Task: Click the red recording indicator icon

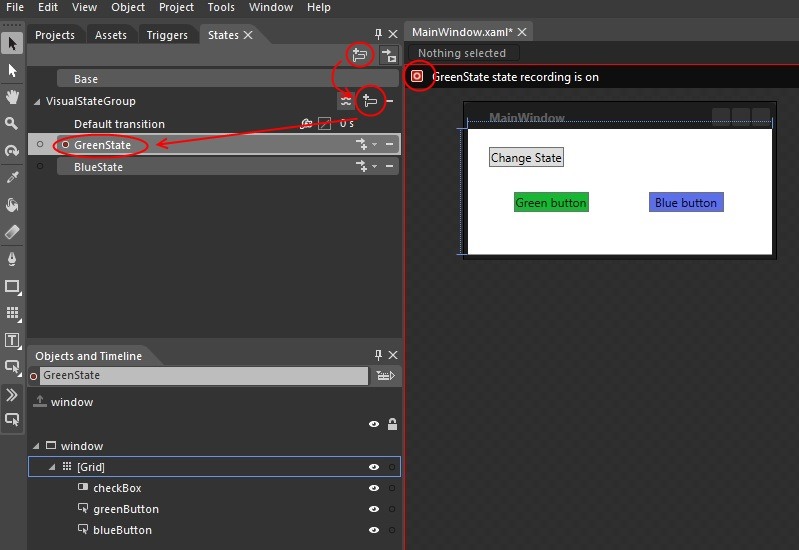Action: tap(418, 76)
